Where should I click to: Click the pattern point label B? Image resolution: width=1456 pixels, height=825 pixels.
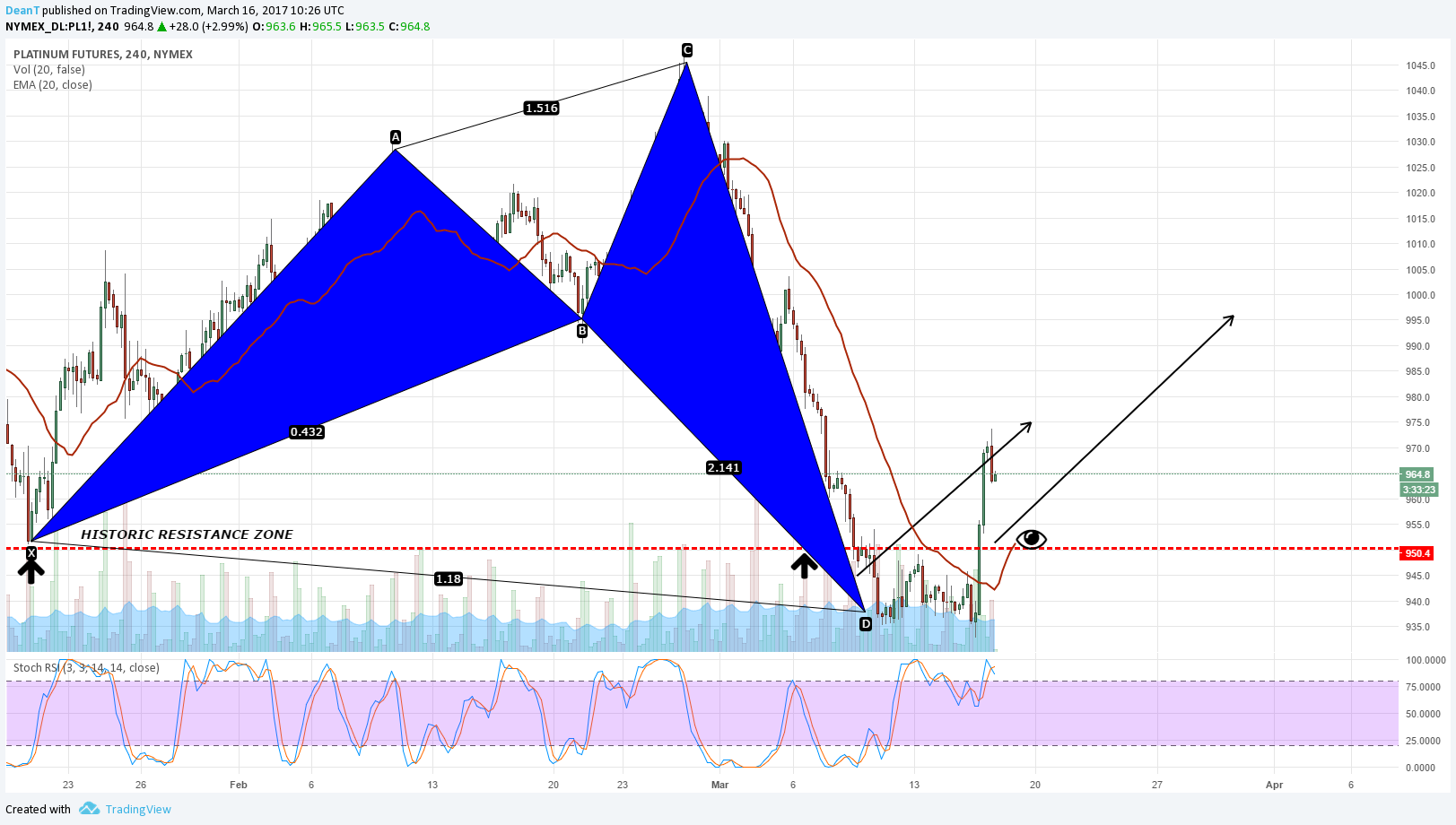tap(582, 331)
